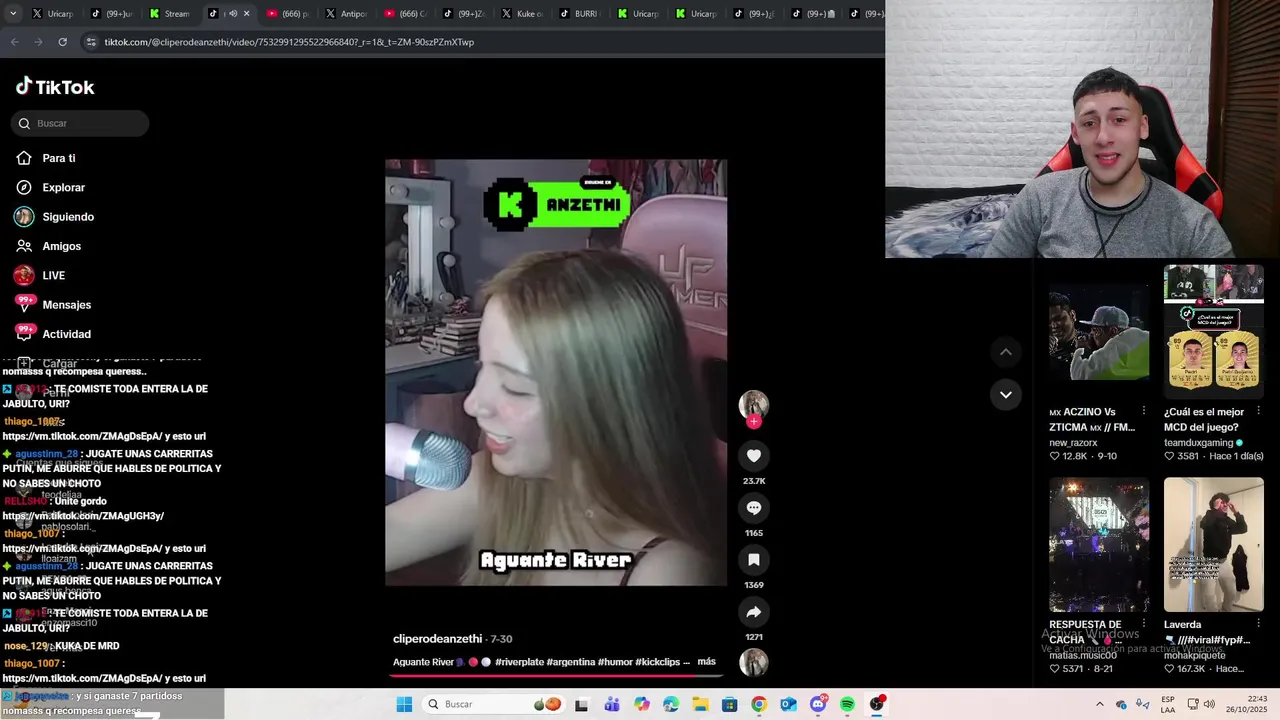Reload the page with refresh icon

coord(62,42)
